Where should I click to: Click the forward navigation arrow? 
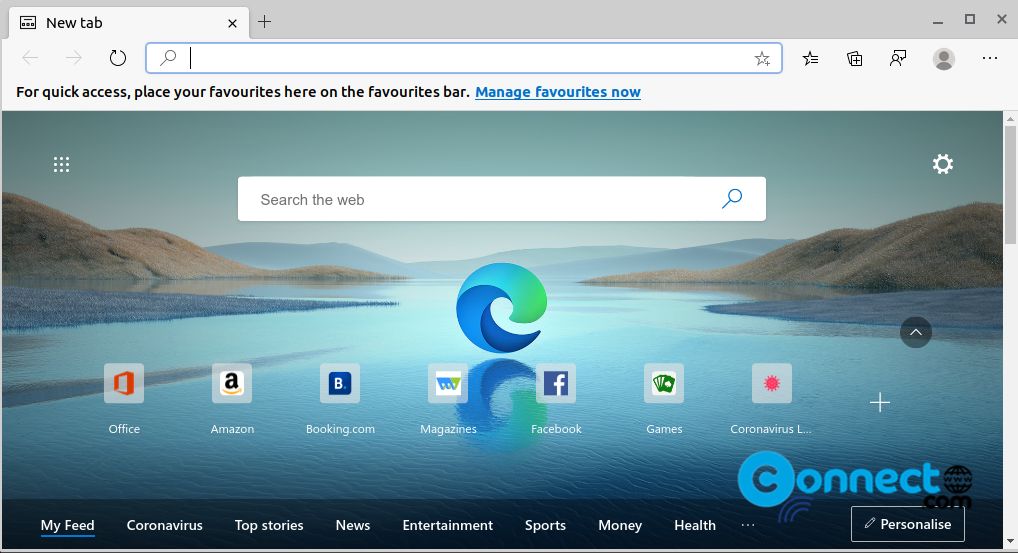click(73, 58)
